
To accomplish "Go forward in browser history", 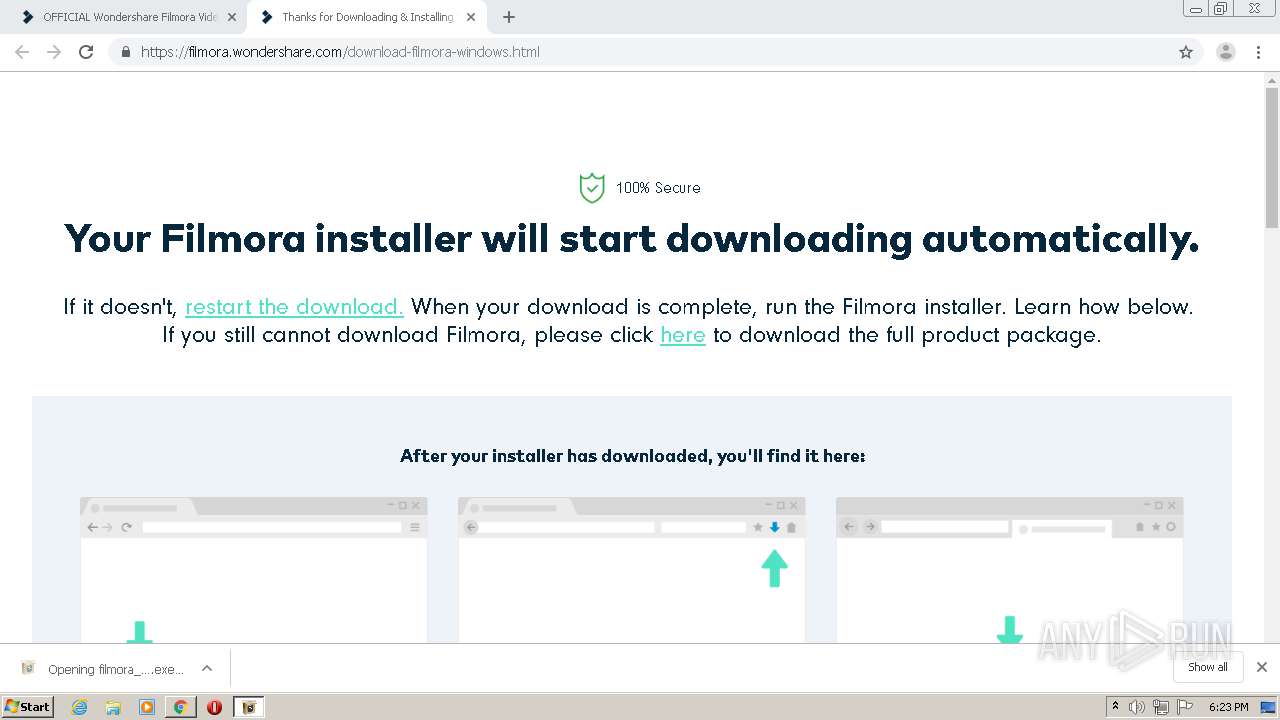I will coord(54,52).
